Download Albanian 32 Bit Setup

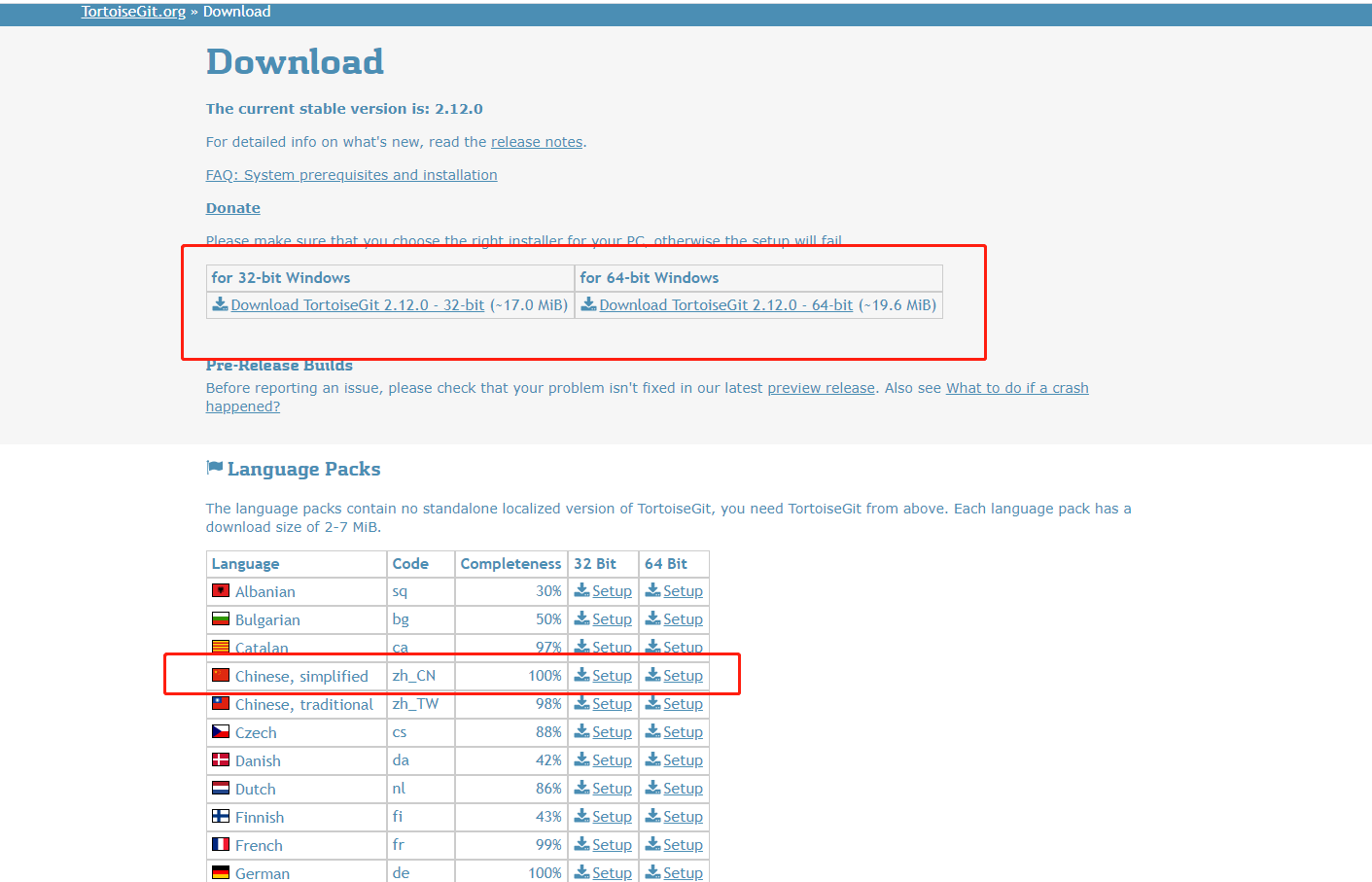pos(612,591)
